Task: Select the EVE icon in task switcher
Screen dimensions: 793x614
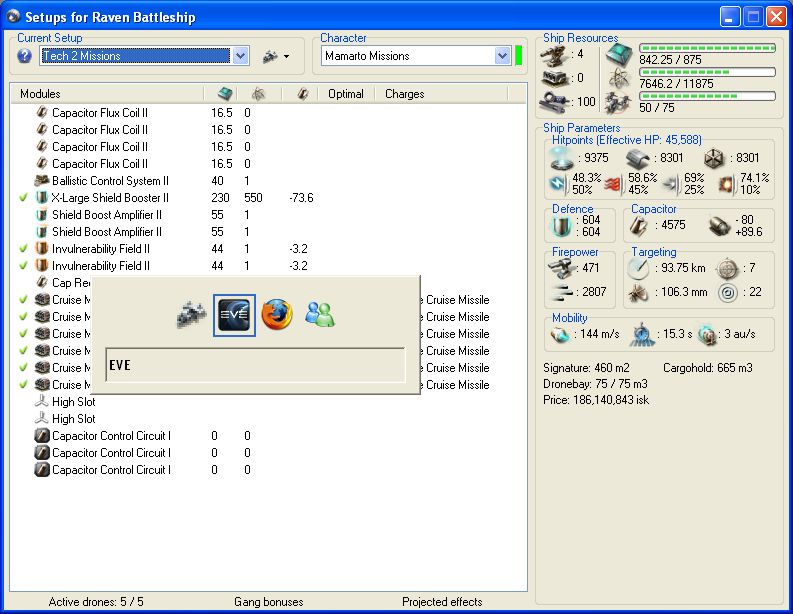Action: (234, 315)
